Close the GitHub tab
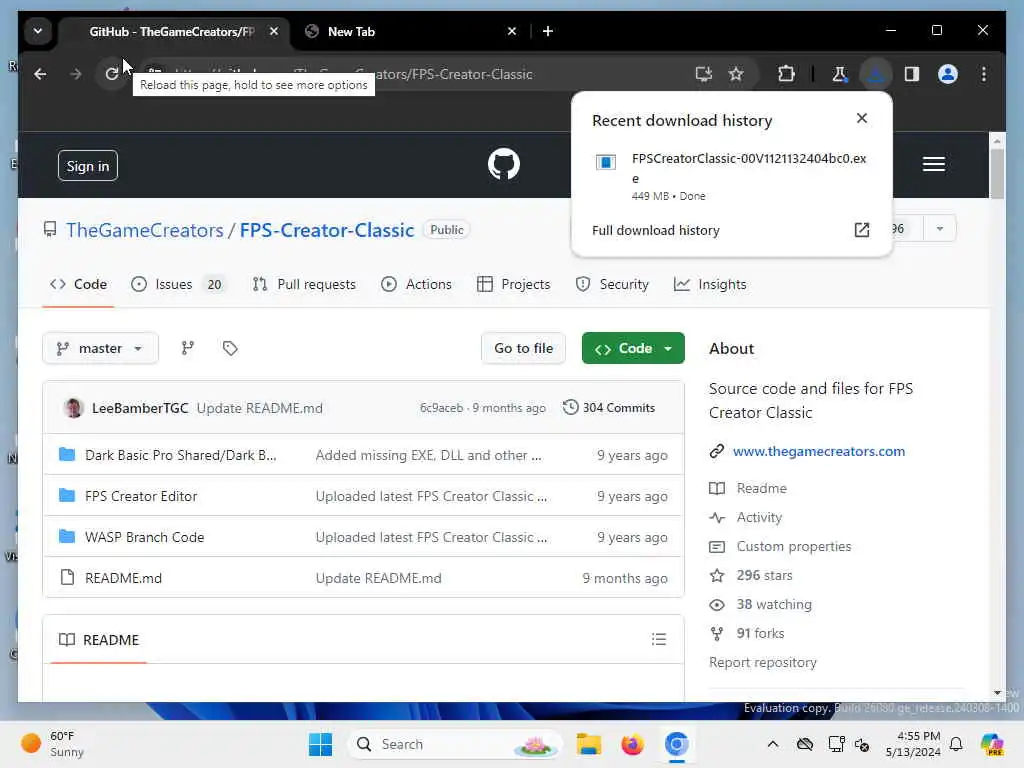Image resolution: width=1024 pixels, height=768 pixels. coord(274,31)
